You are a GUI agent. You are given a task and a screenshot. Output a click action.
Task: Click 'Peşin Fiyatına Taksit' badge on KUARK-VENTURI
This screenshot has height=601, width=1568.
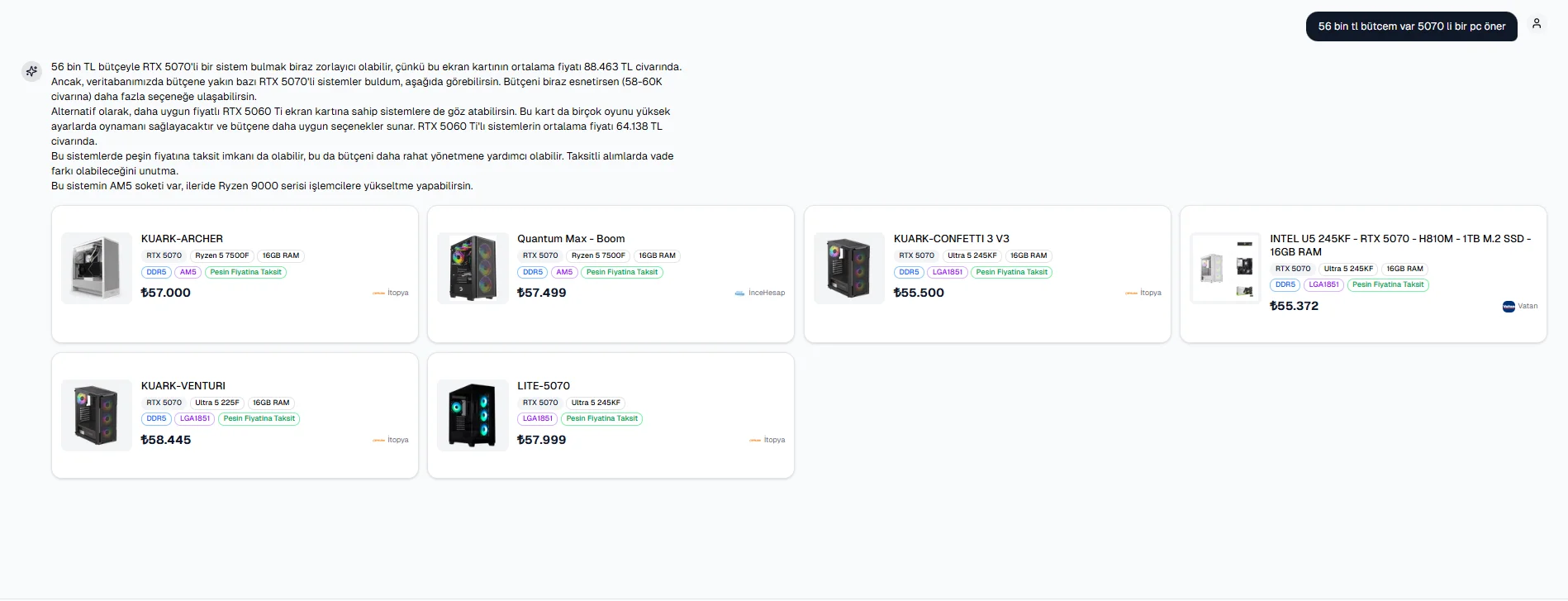259,418
